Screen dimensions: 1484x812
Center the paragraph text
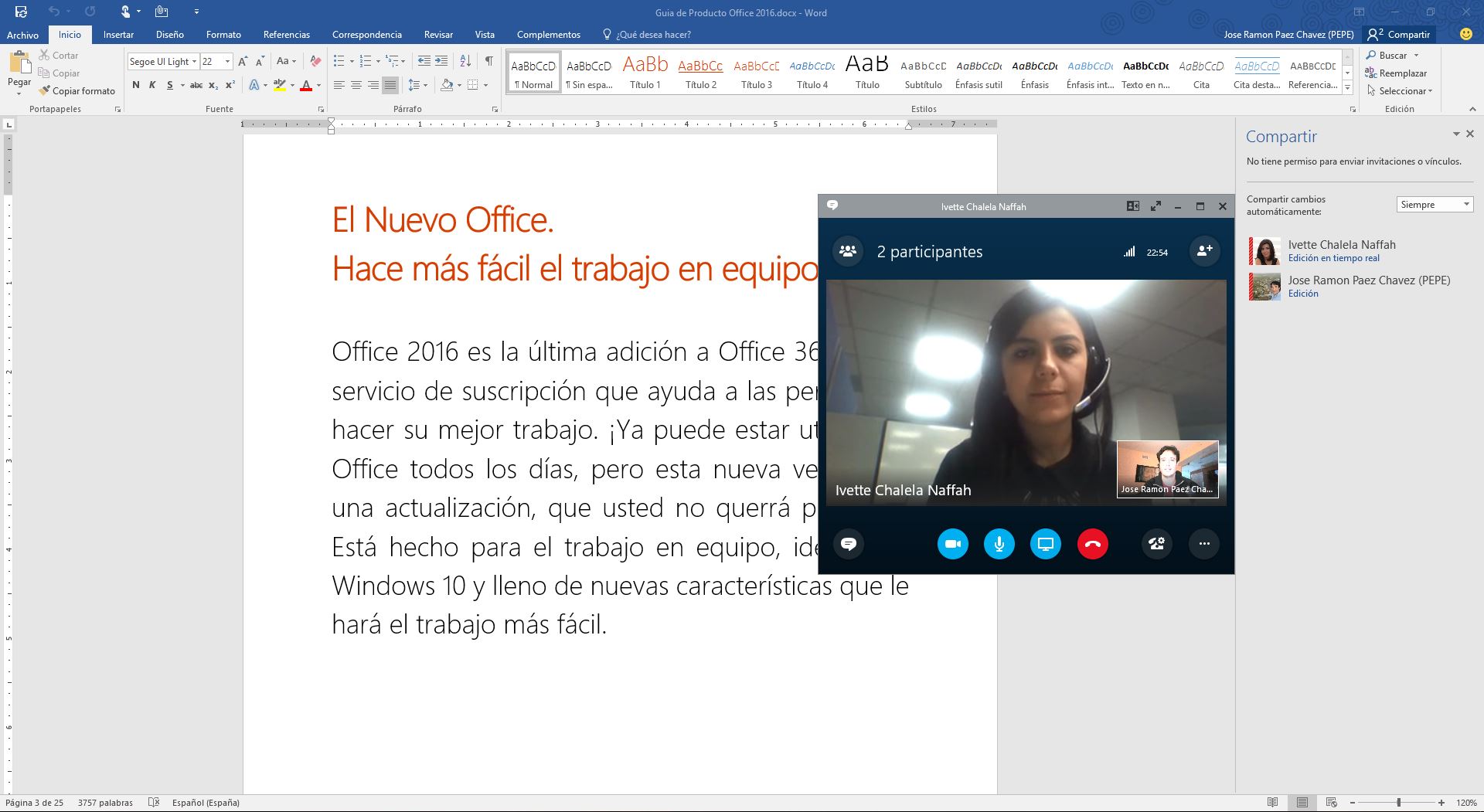pyautogui.click(x=356, y=85)
